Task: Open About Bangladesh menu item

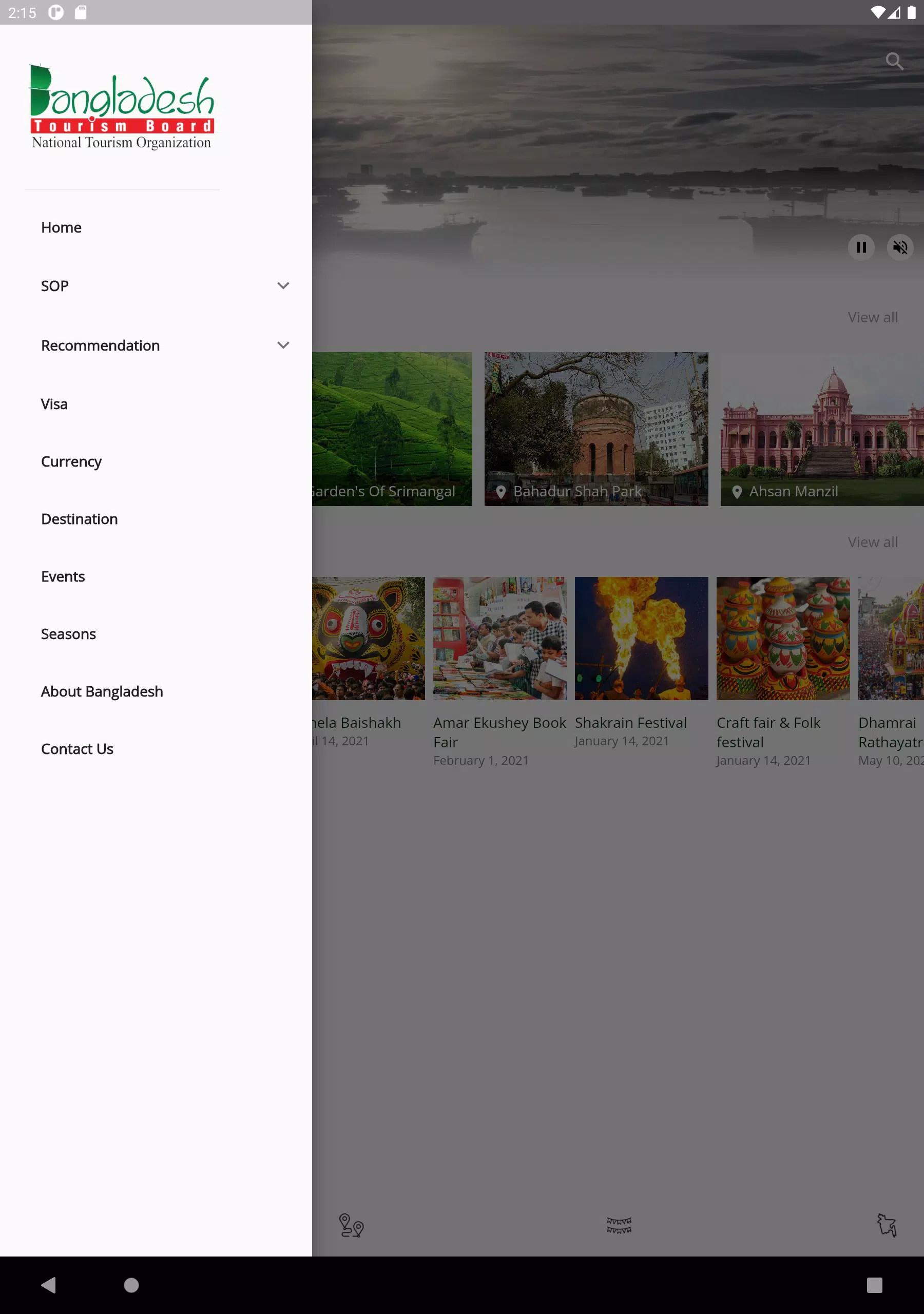Action: (156, 692)
